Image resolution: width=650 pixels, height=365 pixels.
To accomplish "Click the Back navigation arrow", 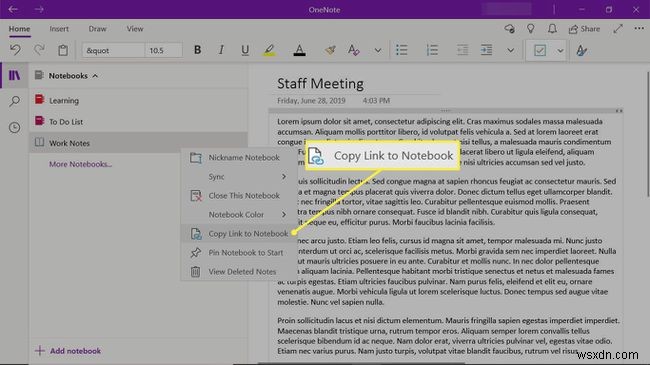I will pos(13,9).
